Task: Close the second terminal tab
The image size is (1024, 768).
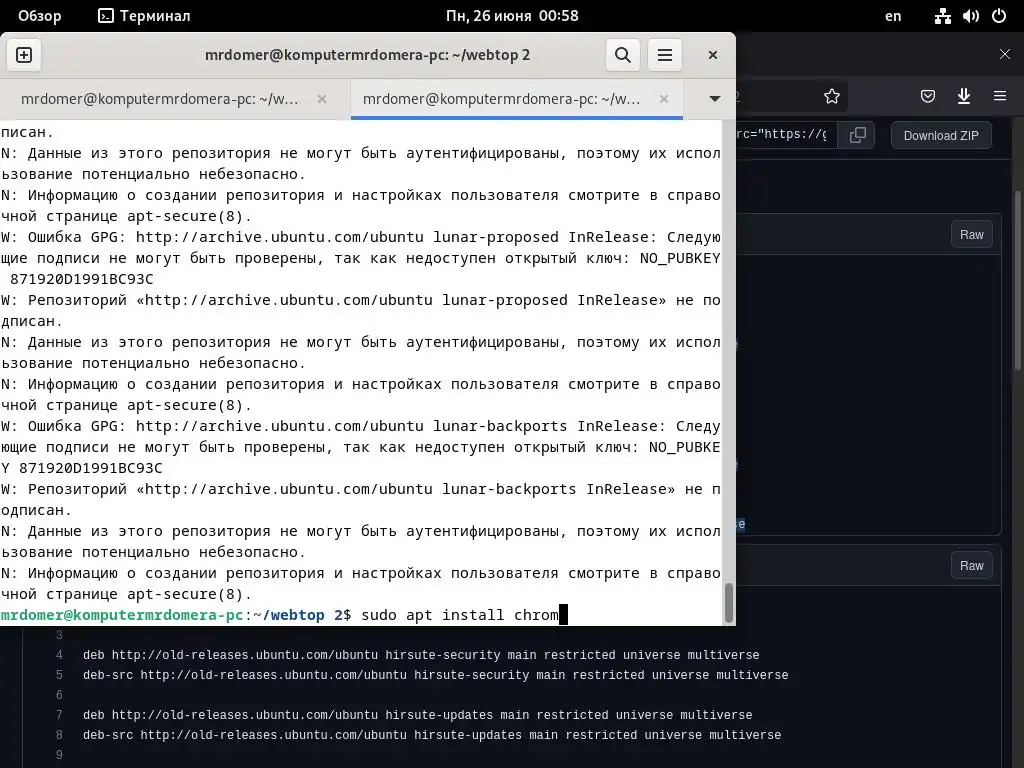Action: click(664, 99)
